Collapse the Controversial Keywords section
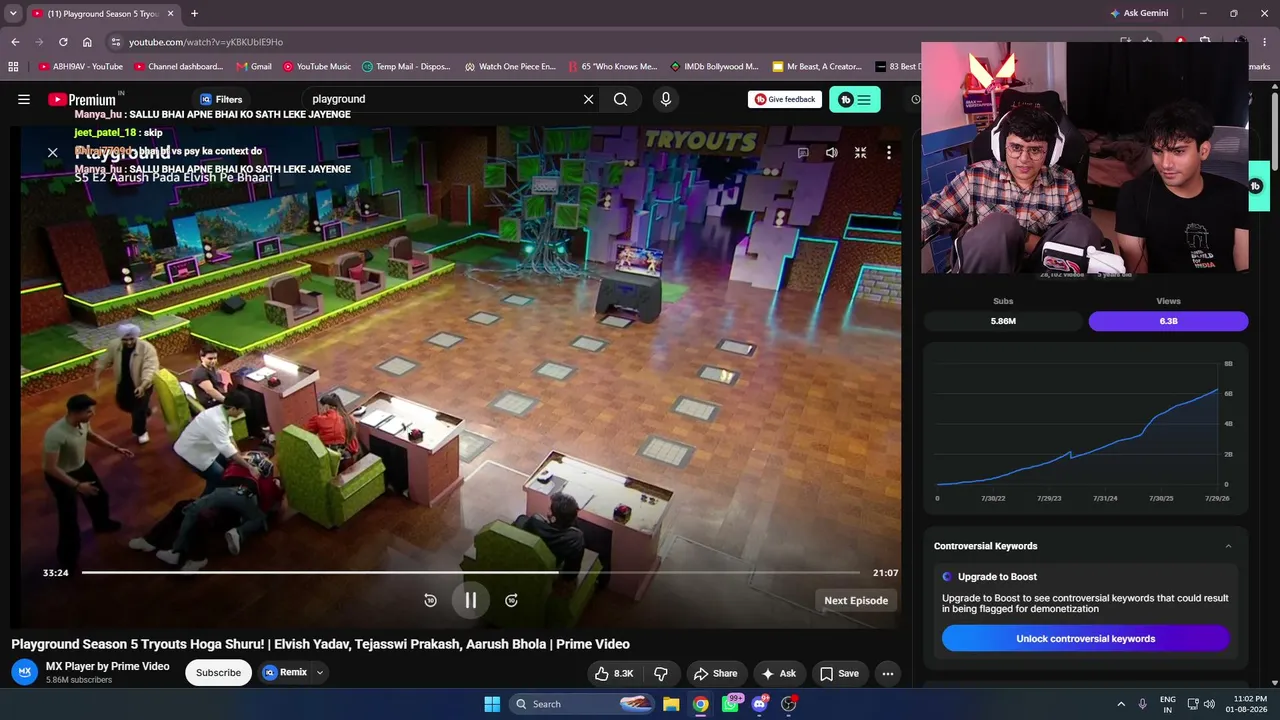Screen dimensions: 1280x720 pos(1228,546)
